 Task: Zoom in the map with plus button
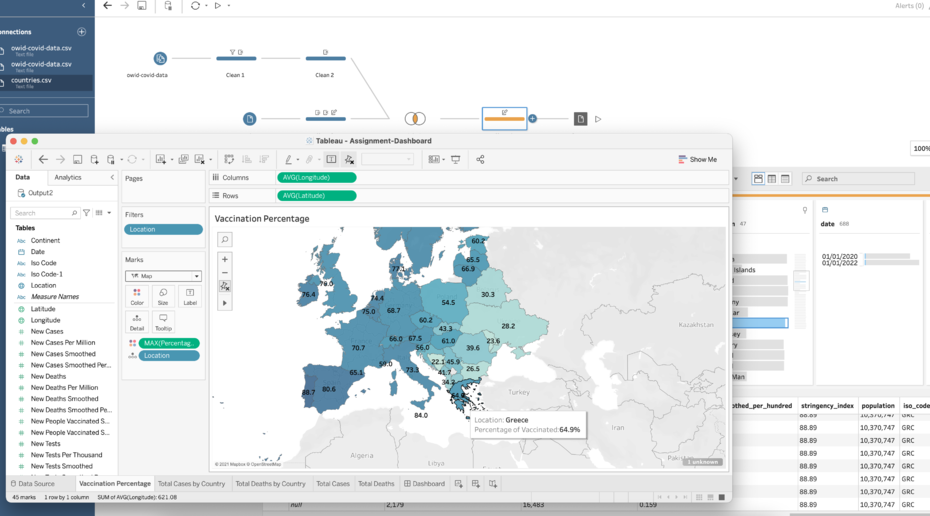coord(225,259)
